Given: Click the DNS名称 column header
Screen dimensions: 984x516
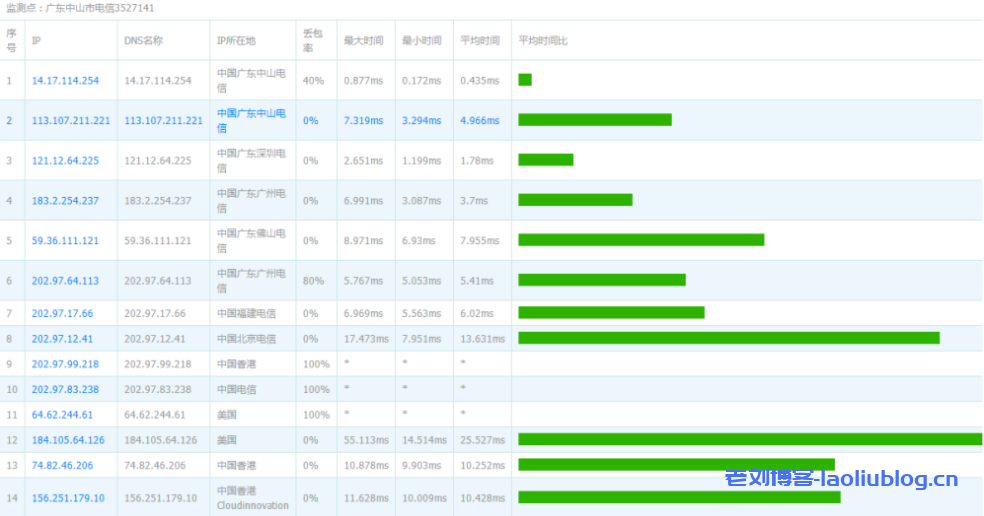Looking at the screenshot, I should pos(144,41).
